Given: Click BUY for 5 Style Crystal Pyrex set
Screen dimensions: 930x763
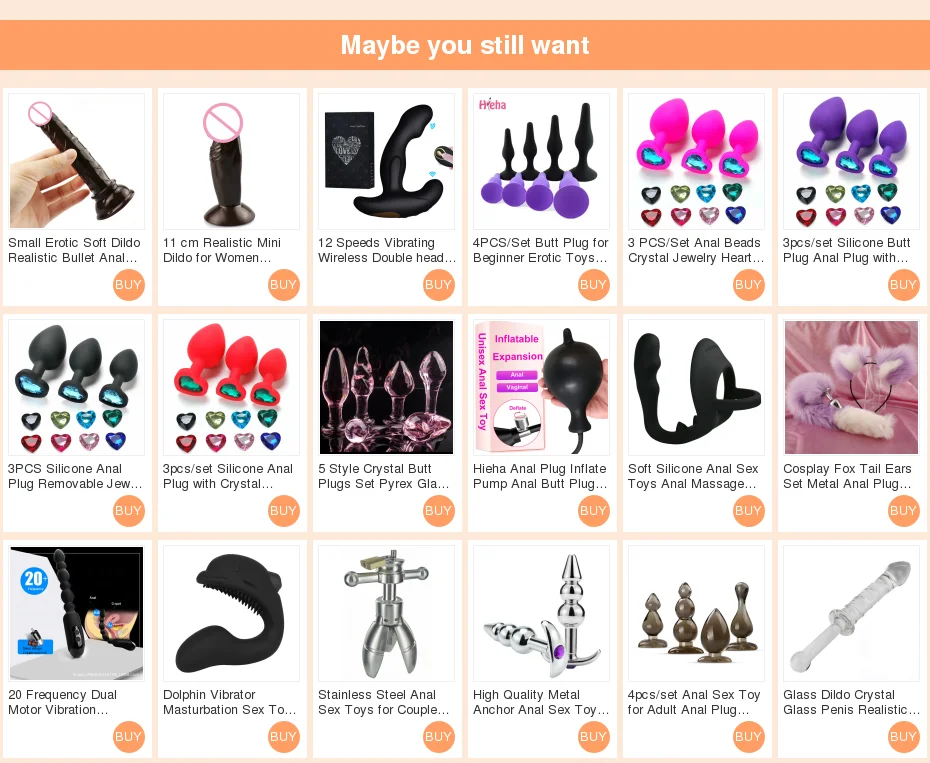Looking at the screenshot, I should point(438,511).
